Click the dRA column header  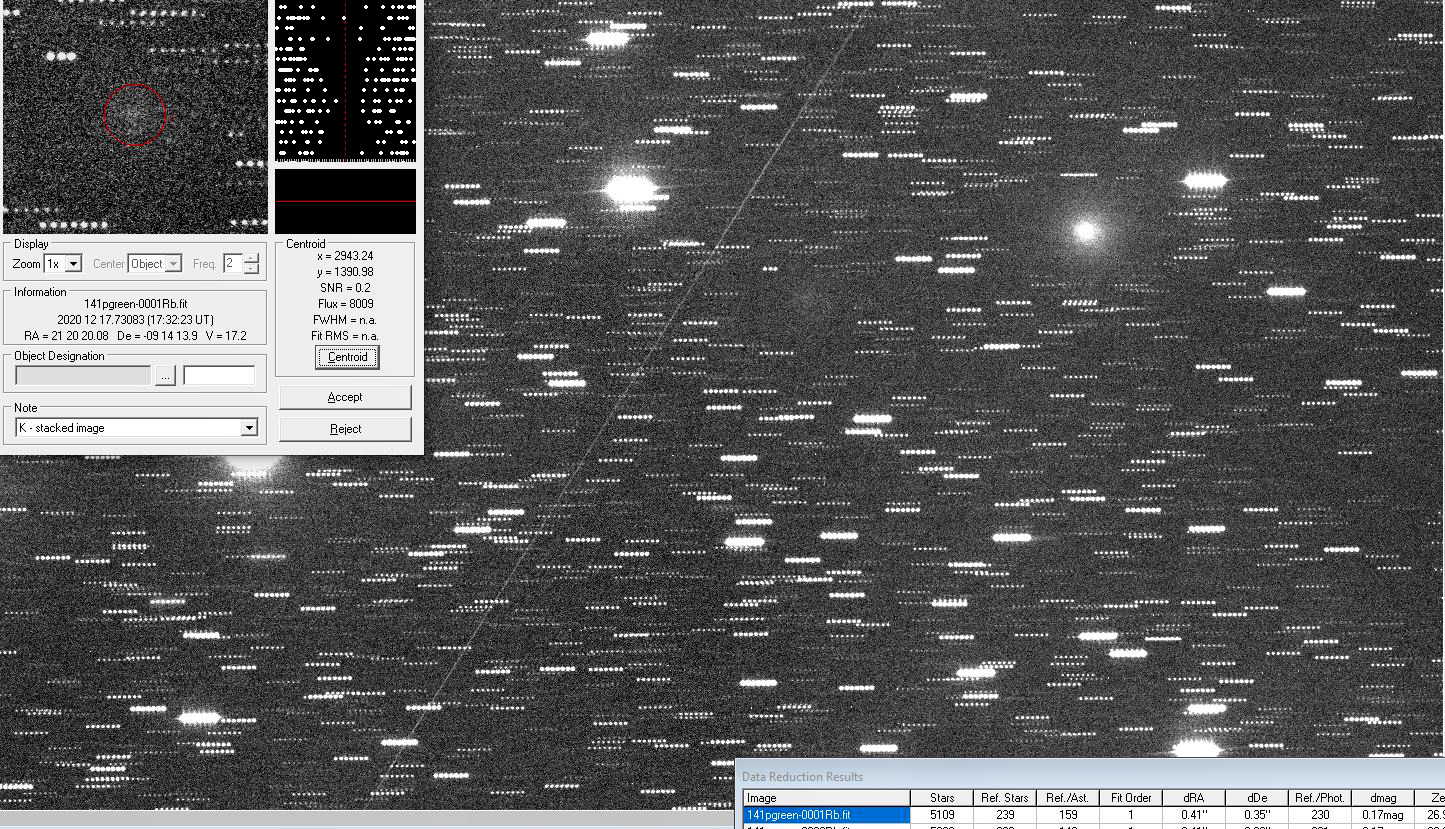1194,798
